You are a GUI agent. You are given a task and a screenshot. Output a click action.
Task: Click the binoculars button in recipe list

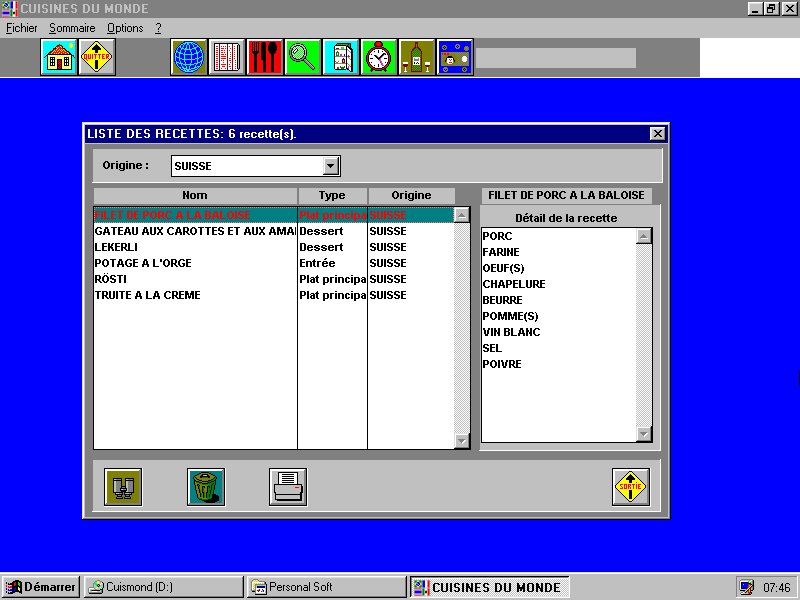click(x=123, y=487)
